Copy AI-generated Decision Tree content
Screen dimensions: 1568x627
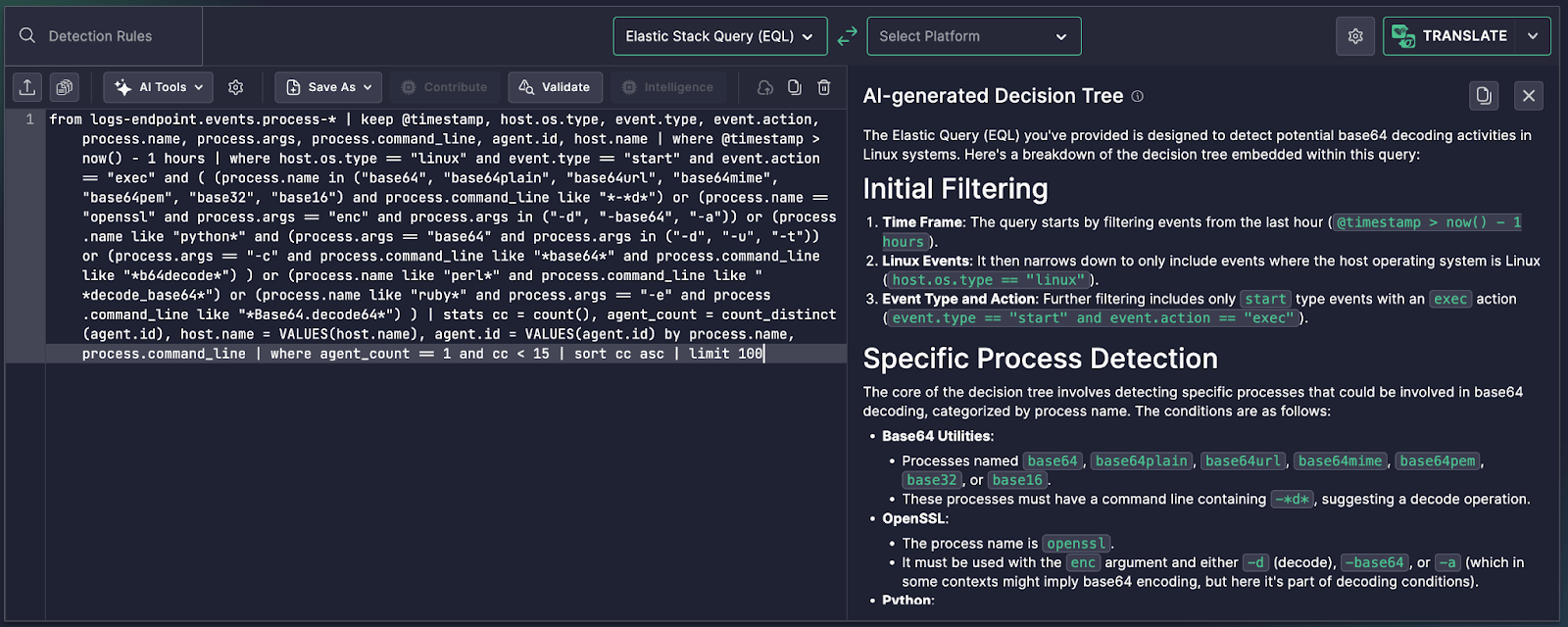point(1484,95)
